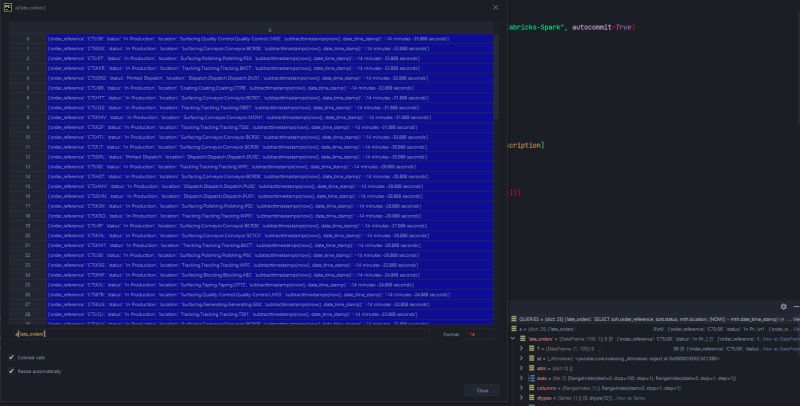The image size is (800, 406).
Task: Toggle the Colored cells checkbox
Action: (11, 358)
